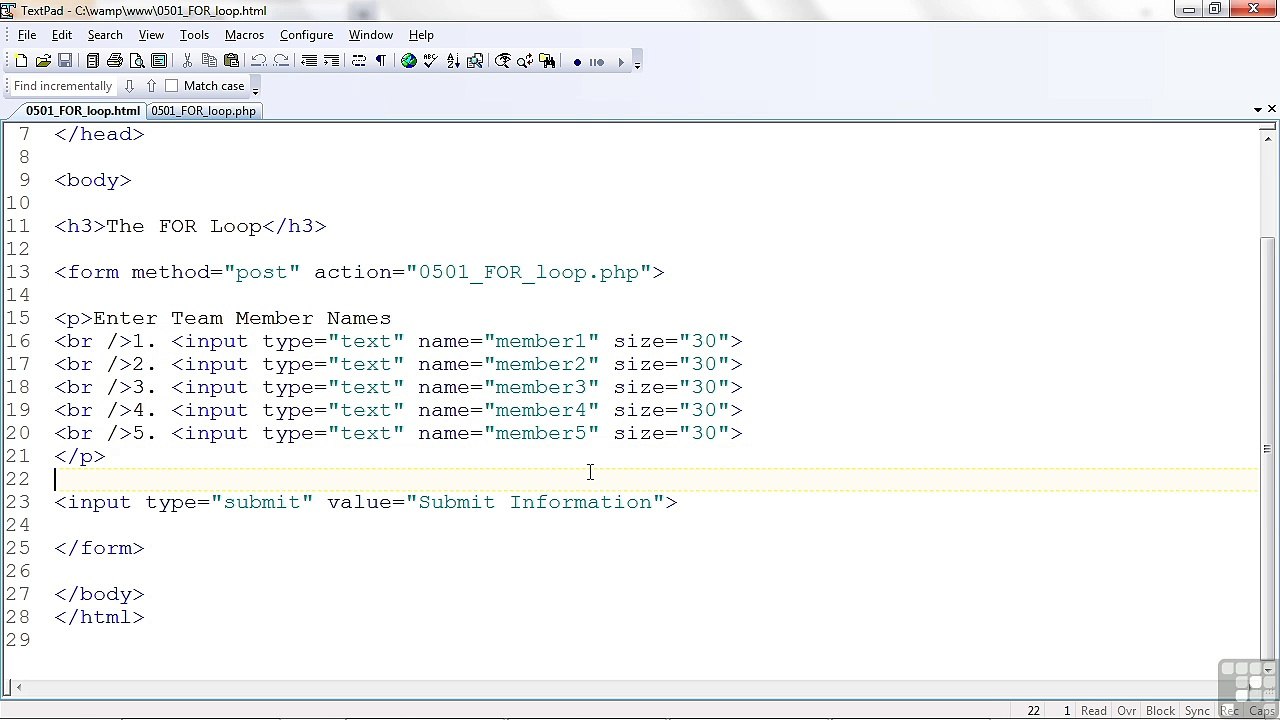Image resolution: width=1280 pixels, height=720 pixels.
Task: Click the Compare Files toolbar icon
Action: [x=475, y=61]
